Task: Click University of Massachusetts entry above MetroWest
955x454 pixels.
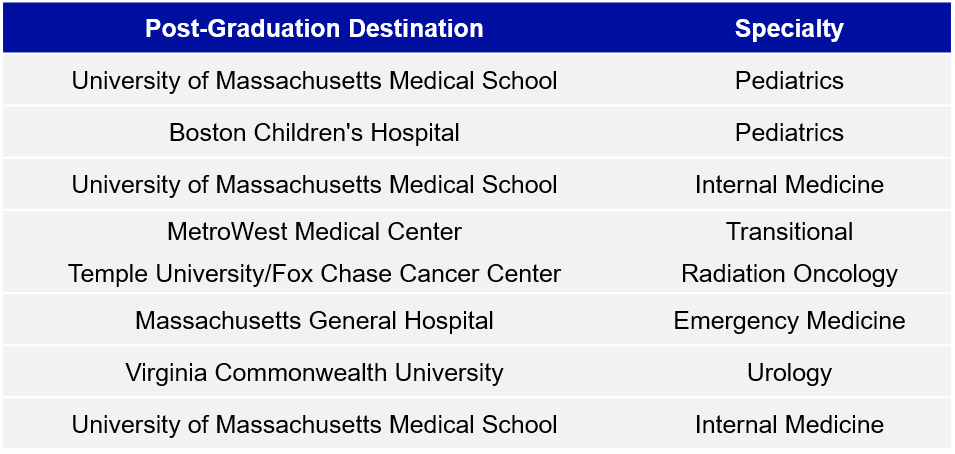Action: tap(314, 184)
